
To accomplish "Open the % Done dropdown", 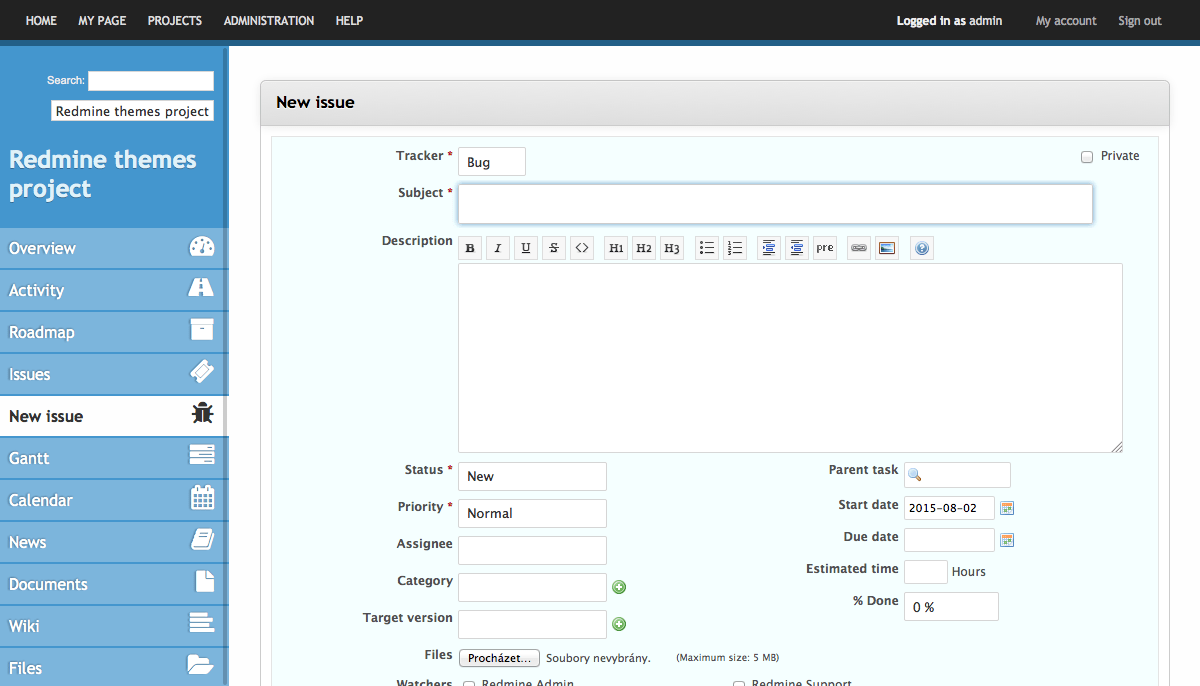I will point(951,606).
